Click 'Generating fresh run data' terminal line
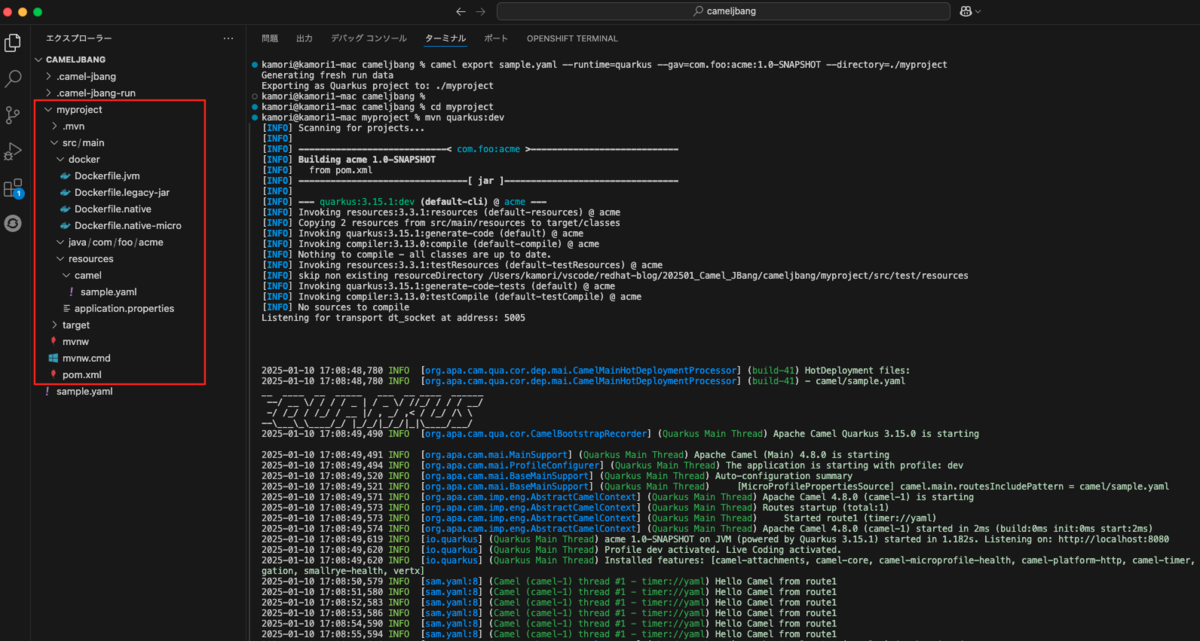 [327, 75]
